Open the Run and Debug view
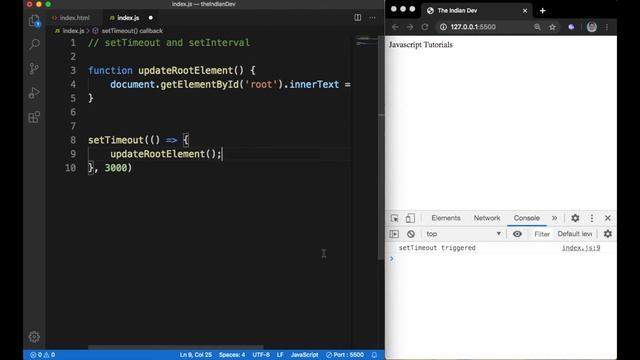The image size is (640, 360). coord(34,93)
